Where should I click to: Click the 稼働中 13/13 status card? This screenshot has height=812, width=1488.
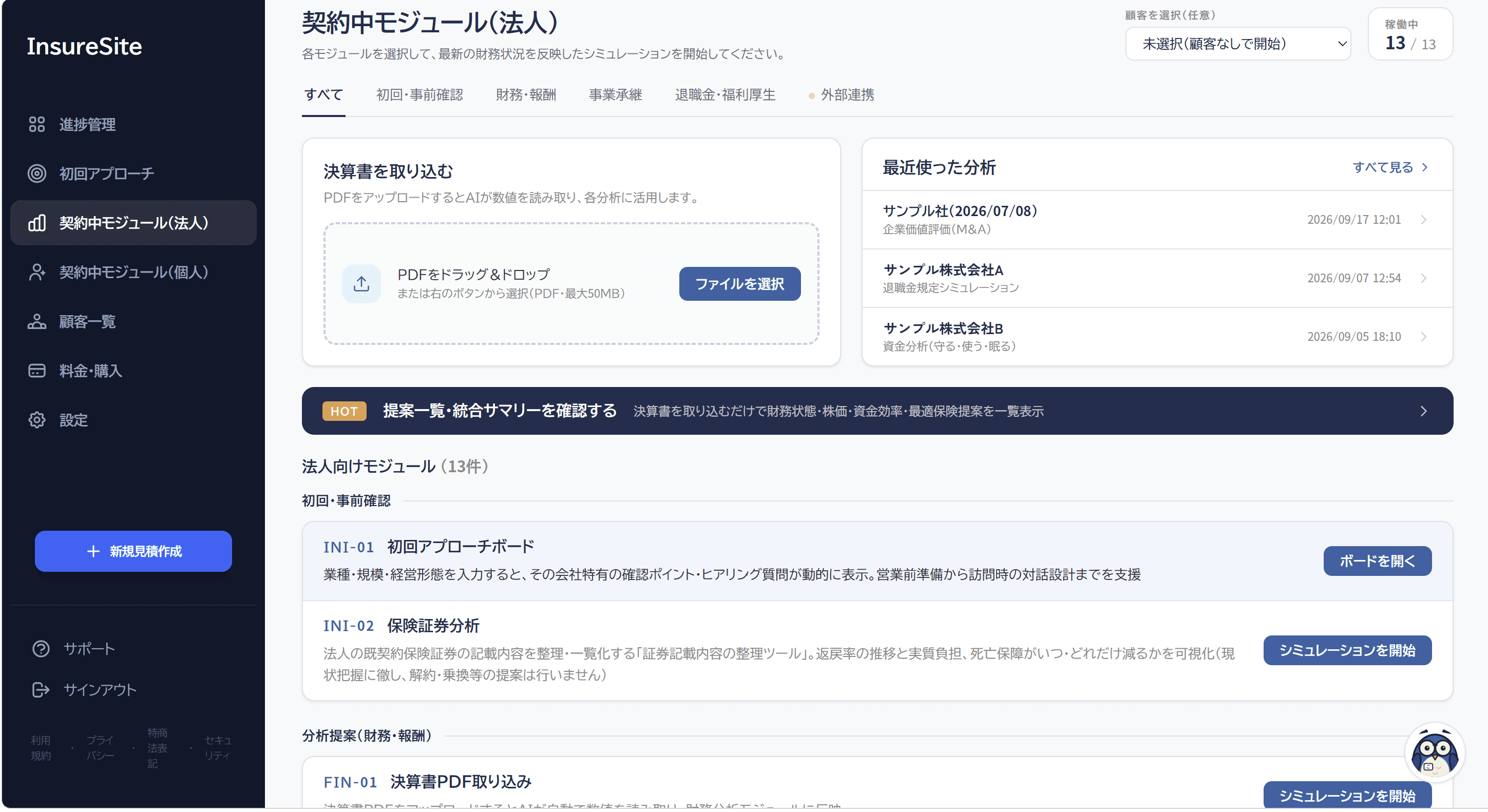click(1410, 34)
